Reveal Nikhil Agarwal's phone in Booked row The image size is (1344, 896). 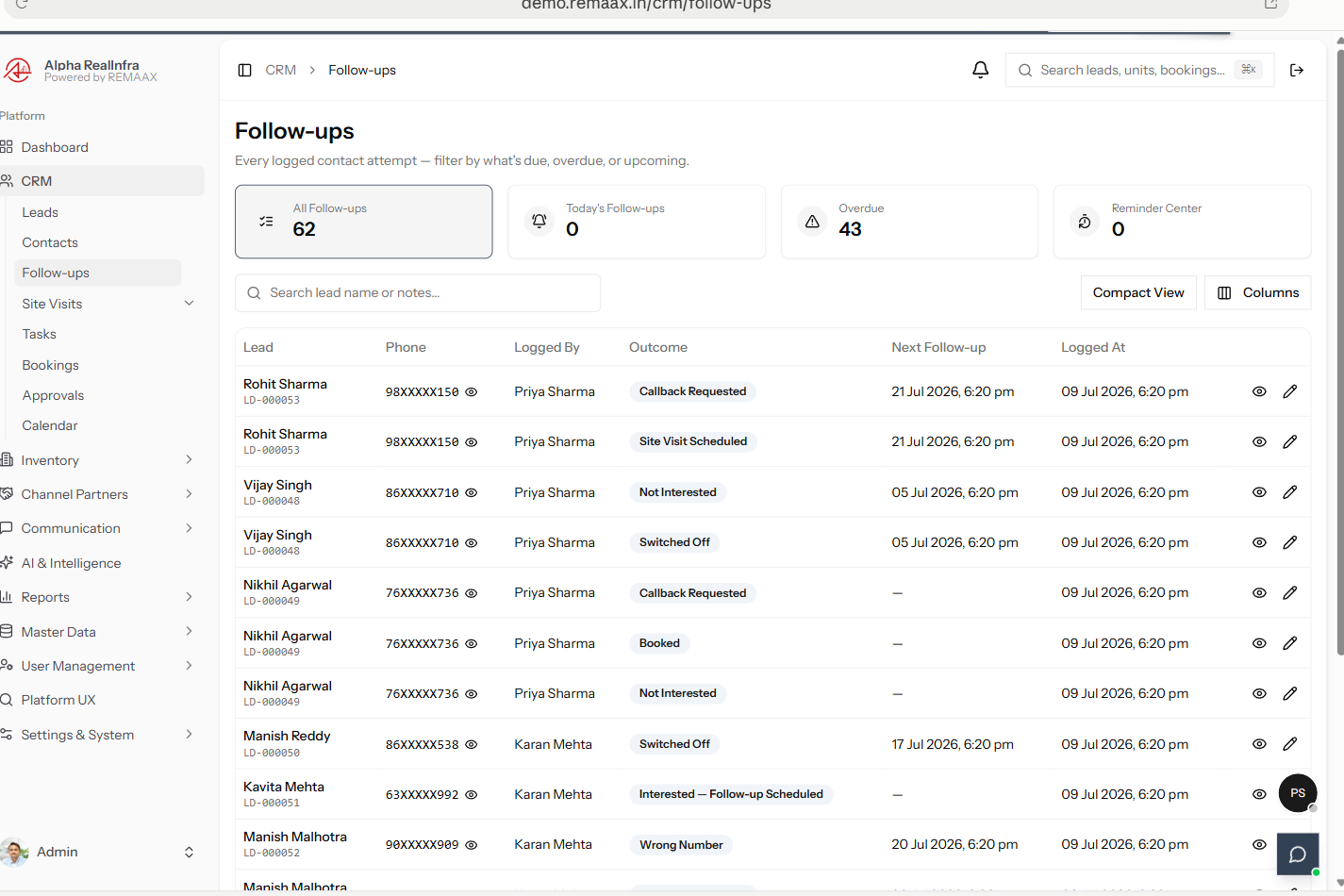click(x=472, y=643)
